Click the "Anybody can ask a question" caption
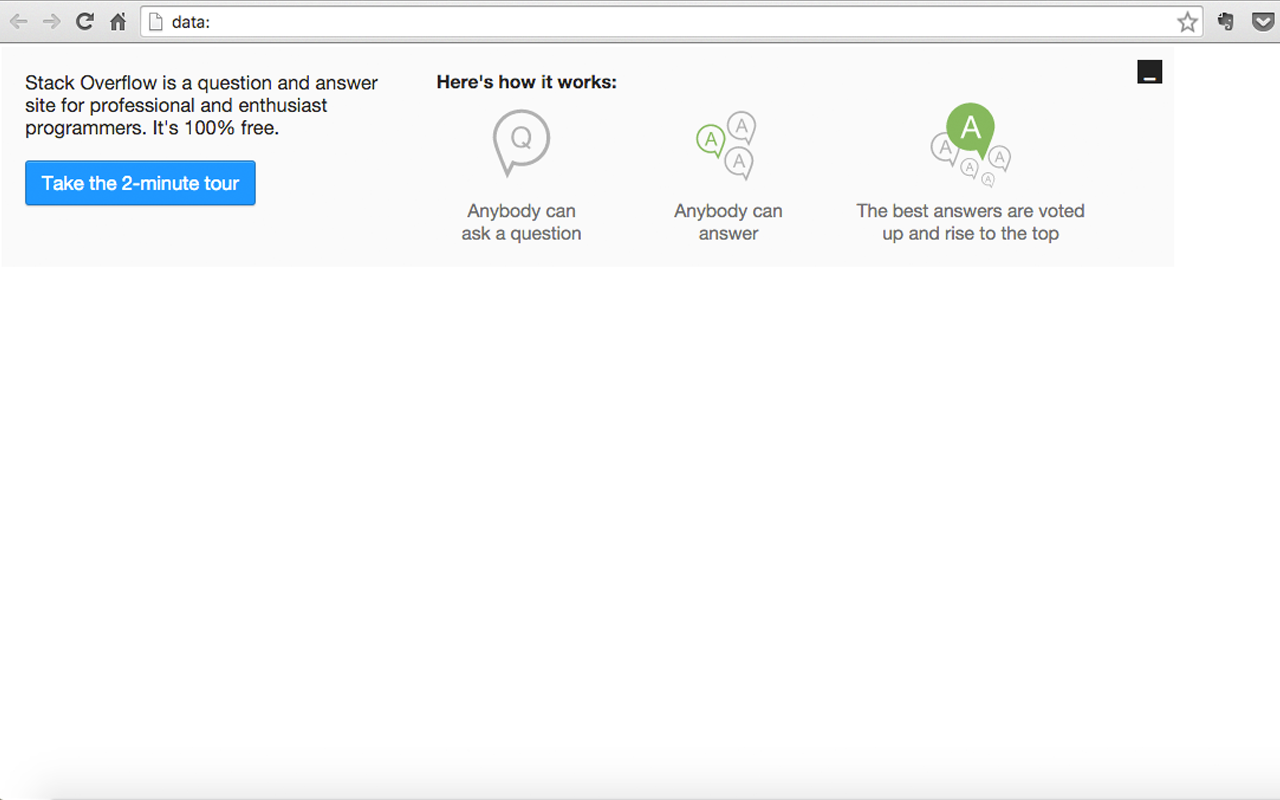The height and width of the screenshot is (800, 1280). tap(521, 222)
